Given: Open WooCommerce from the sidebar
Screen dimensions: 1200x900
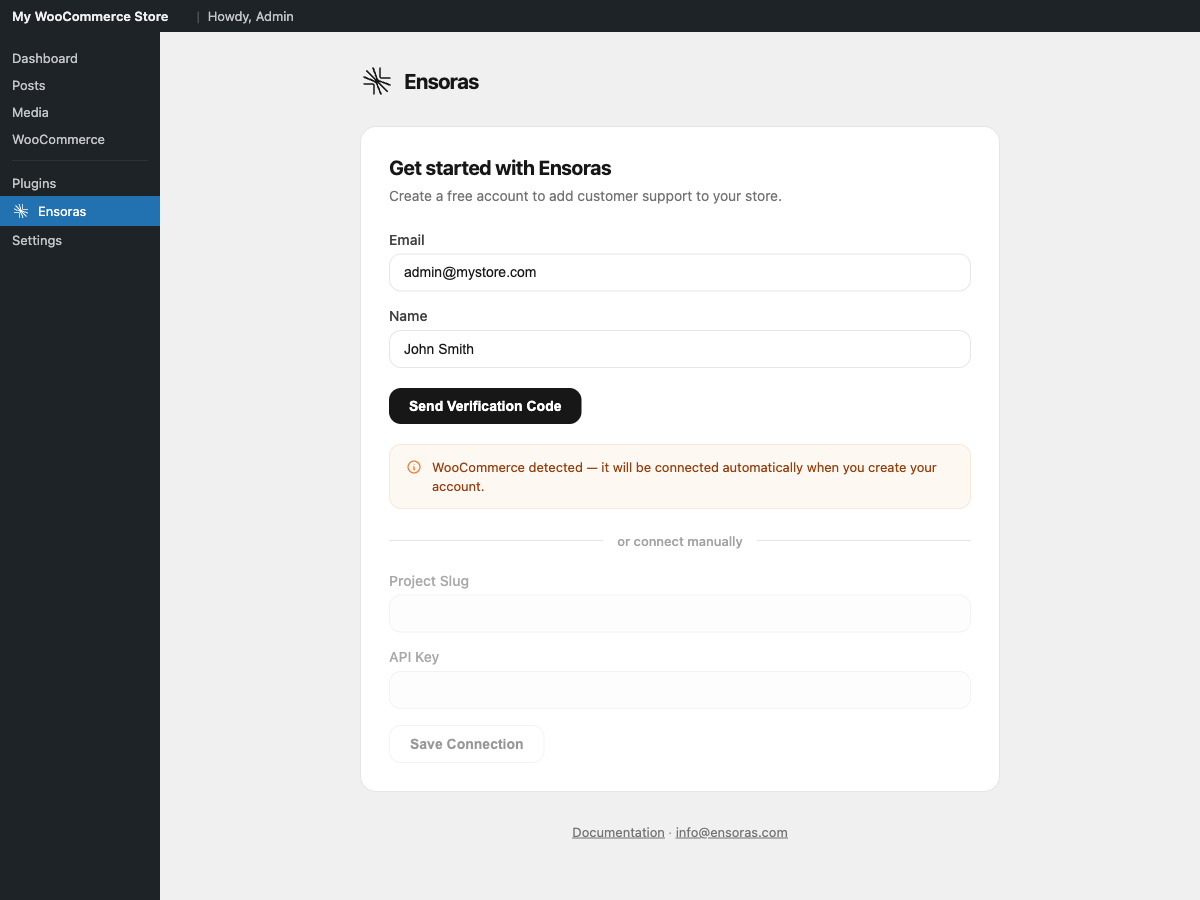Looking at the screenshot, I should (x=58, y=139).
